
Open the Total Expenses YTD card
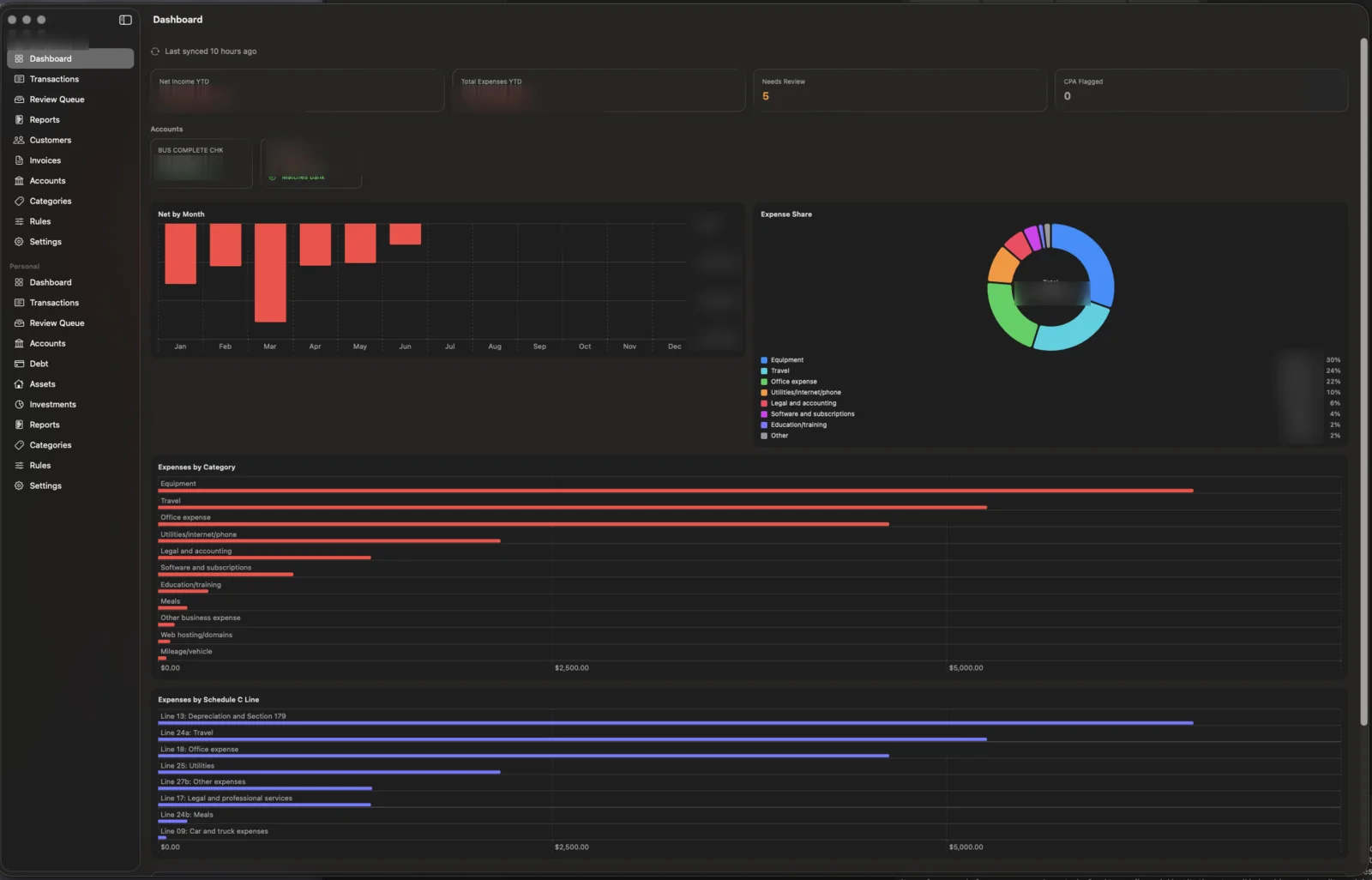(x=599, y=90)
